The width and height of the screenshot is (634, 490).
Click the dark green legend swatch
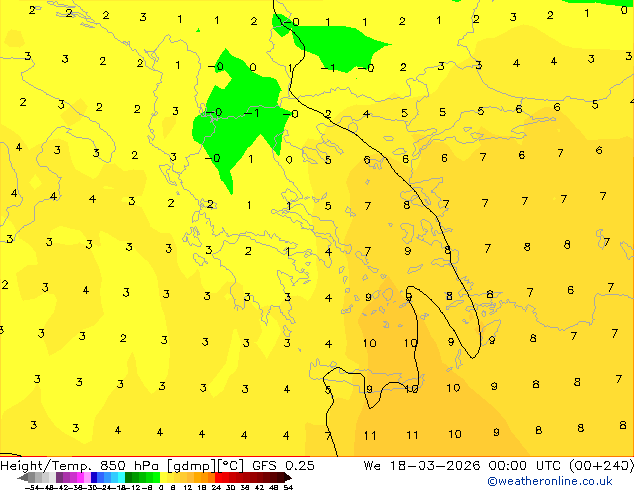[128, 477]
